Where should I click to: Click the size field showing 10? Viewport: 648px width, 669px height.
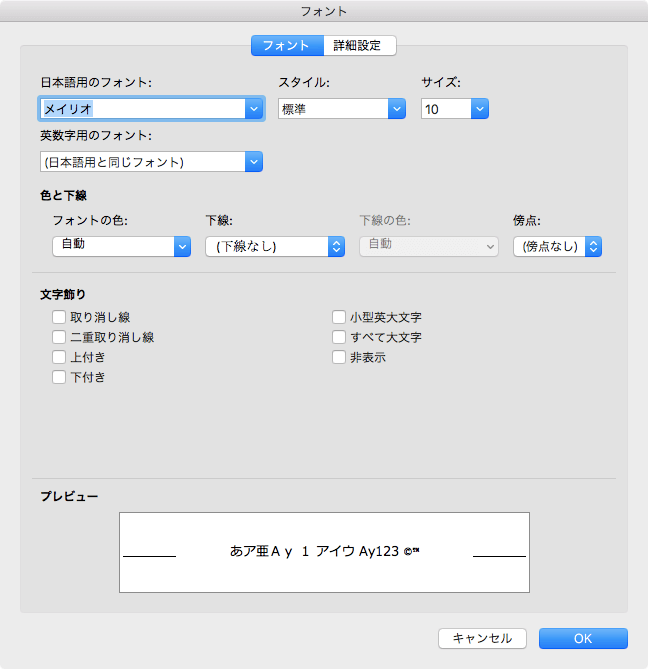pos(446,109)
